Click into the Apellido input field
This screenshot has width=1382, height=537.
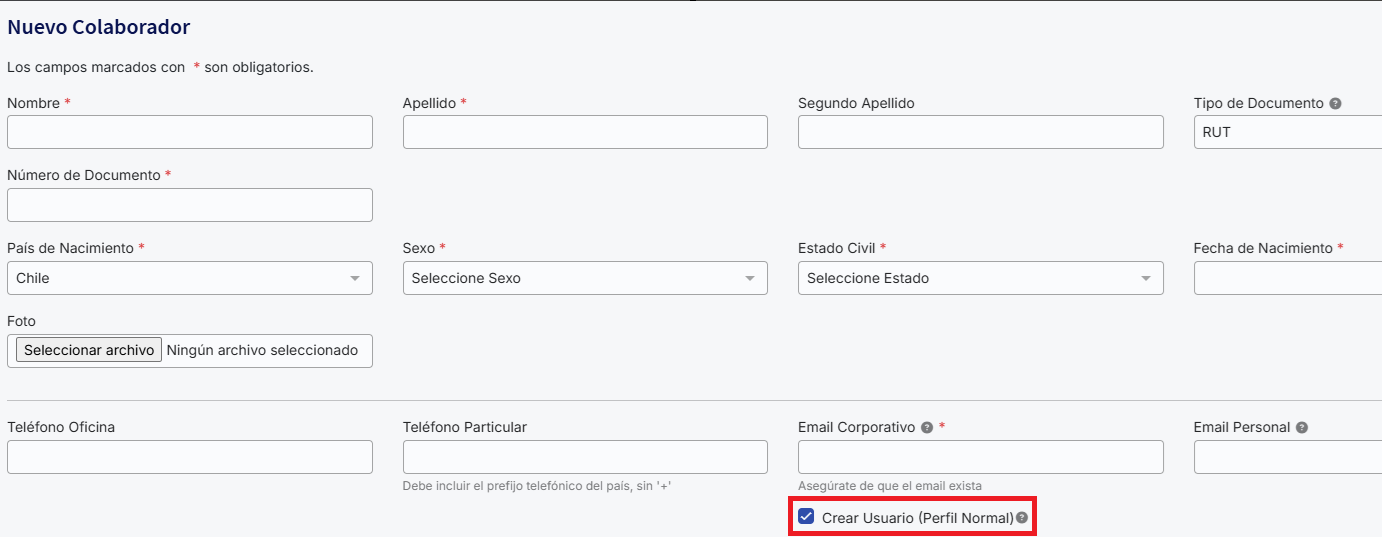[585, 132]
